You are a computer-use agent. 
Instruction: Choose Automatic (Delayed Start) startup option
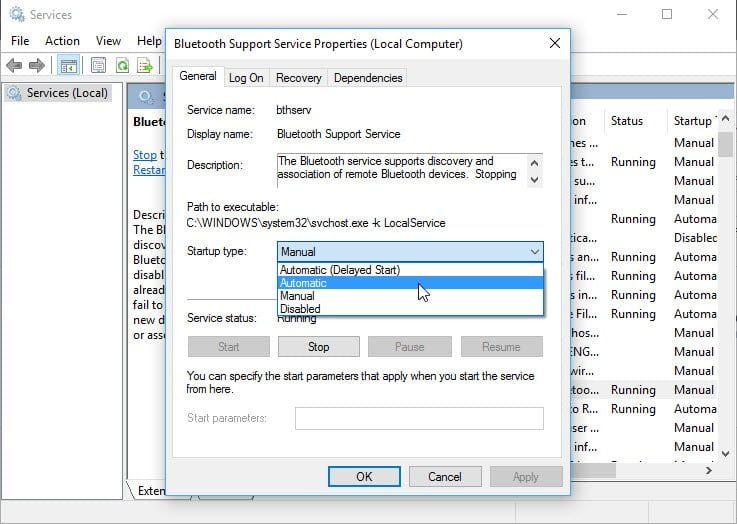pyautogui.click(x=410, y=270)
